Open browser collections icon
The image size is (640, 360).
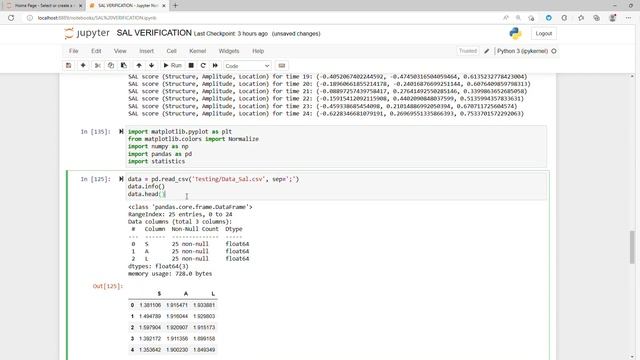(597, 18)
